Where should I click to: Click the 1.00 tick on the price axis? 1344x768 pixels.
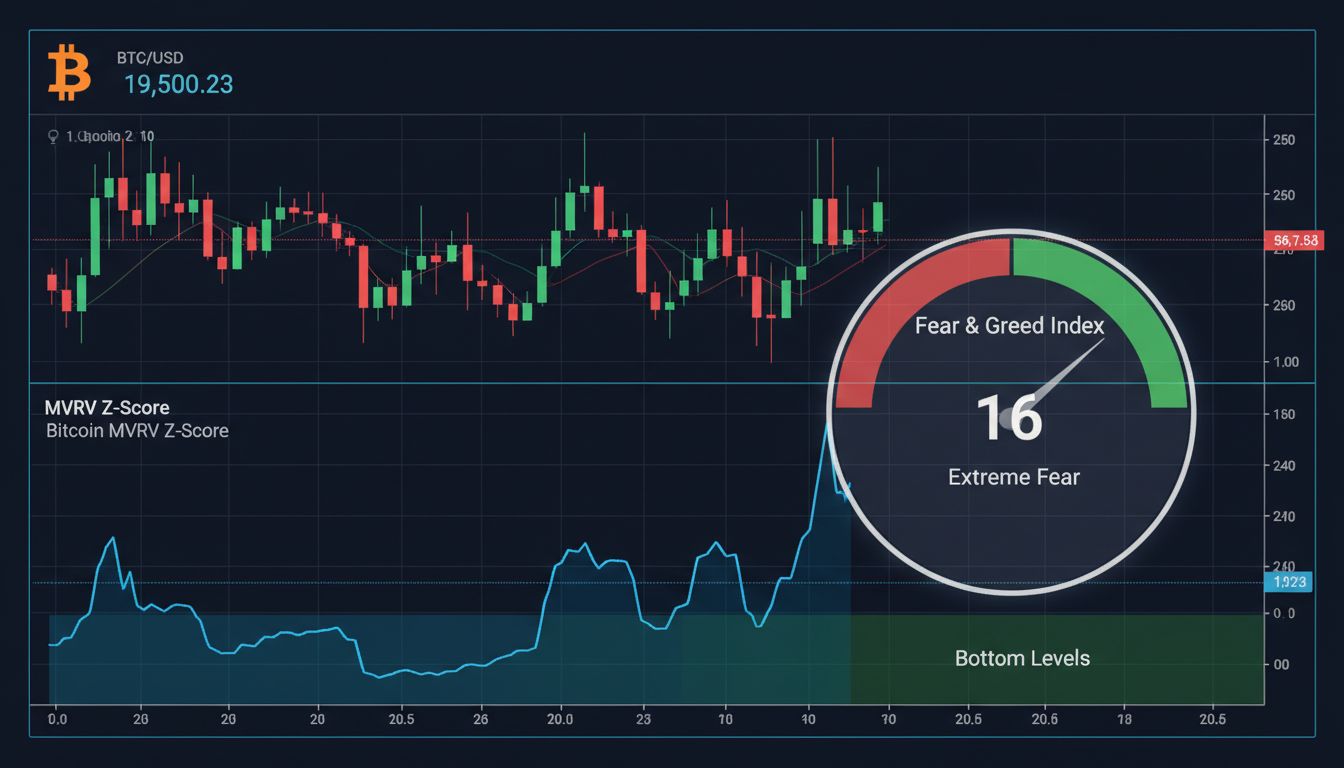tap(1284, 363)
